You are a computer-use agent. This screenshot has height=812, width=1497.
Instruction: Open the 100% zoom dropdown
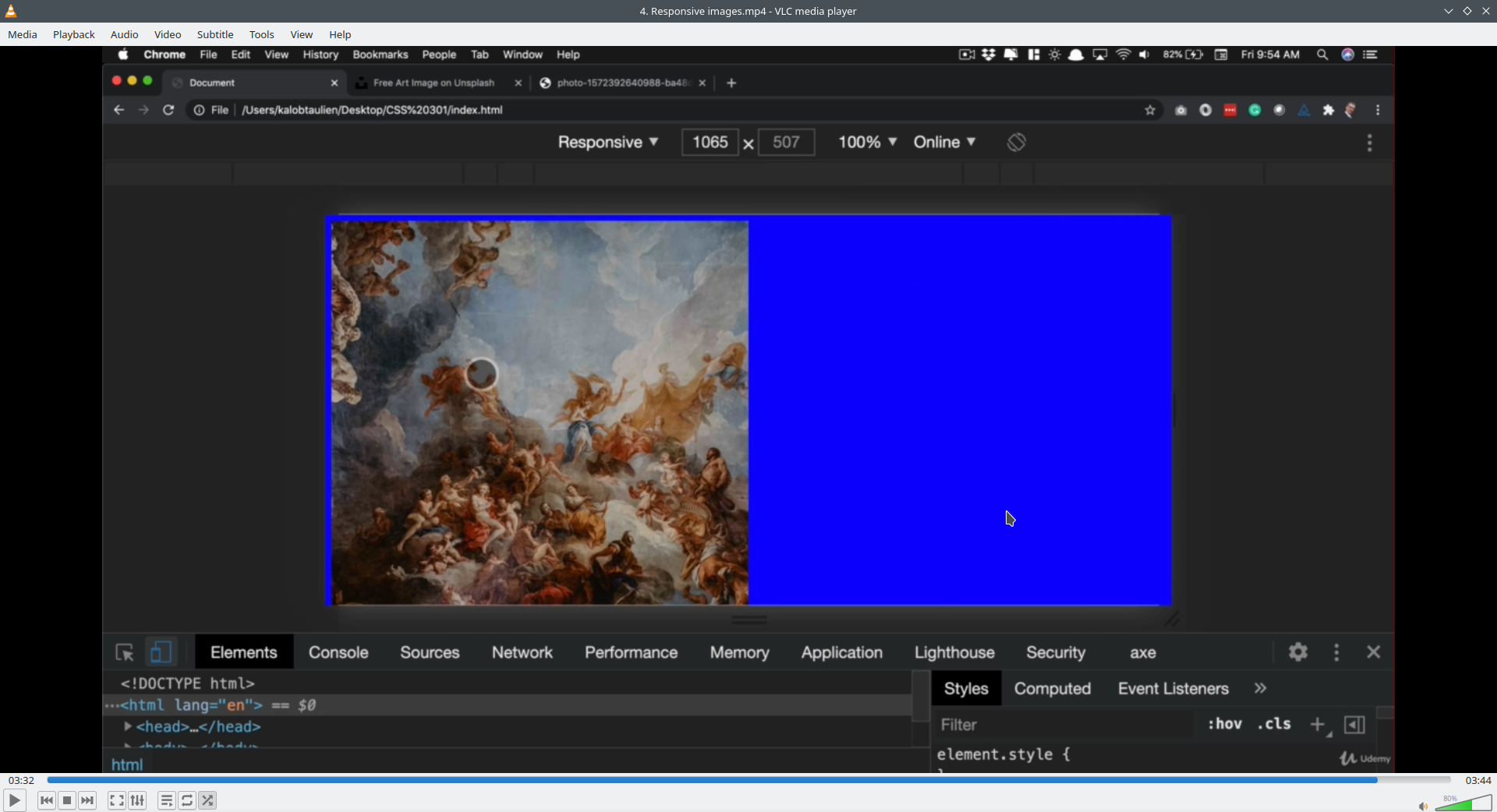pos(867,143)
